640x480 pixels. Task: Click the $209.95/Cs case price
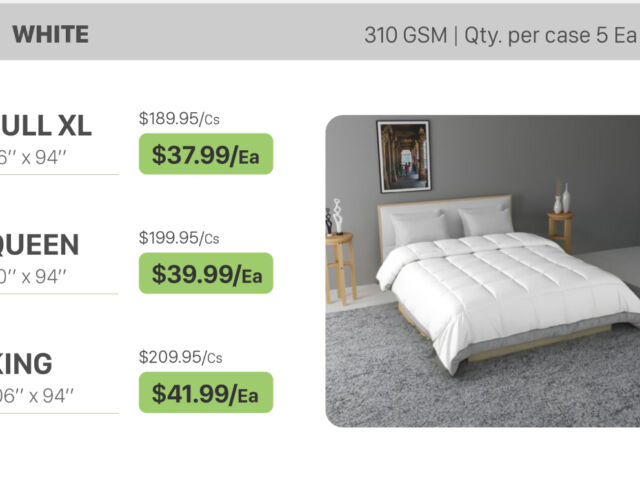(x=180, y=357)
